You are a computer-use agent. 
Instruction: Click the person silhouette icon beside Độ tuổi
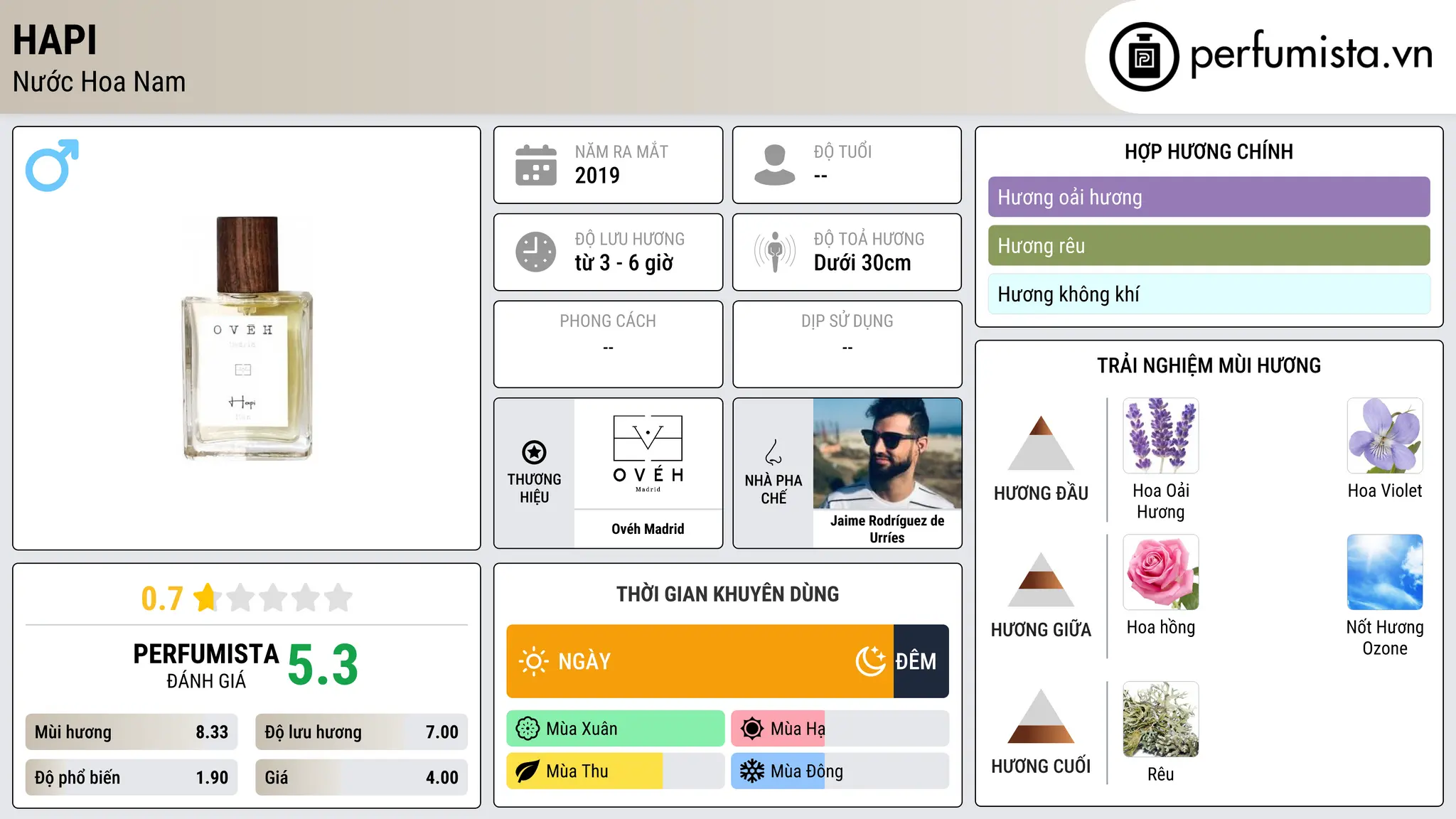click(775, 165)
